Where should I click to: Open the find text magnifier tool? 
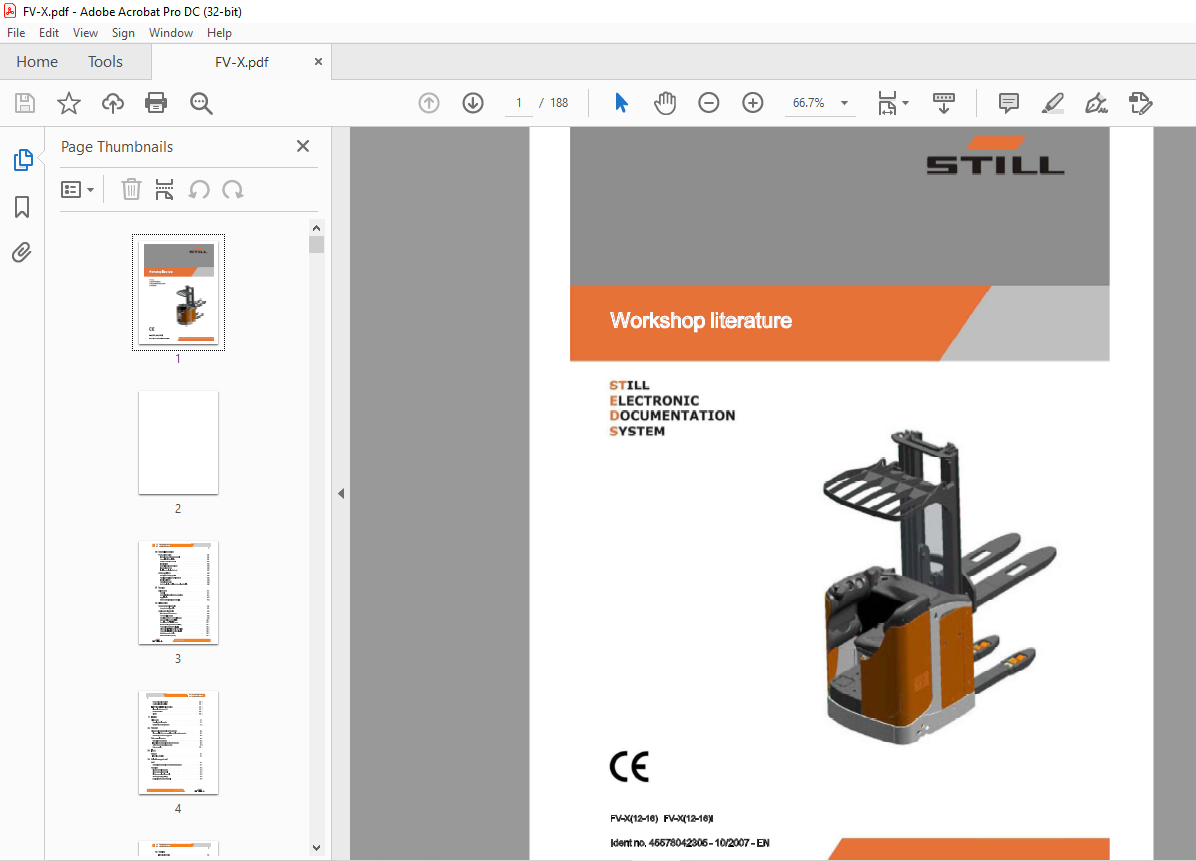tap(201, 103)
